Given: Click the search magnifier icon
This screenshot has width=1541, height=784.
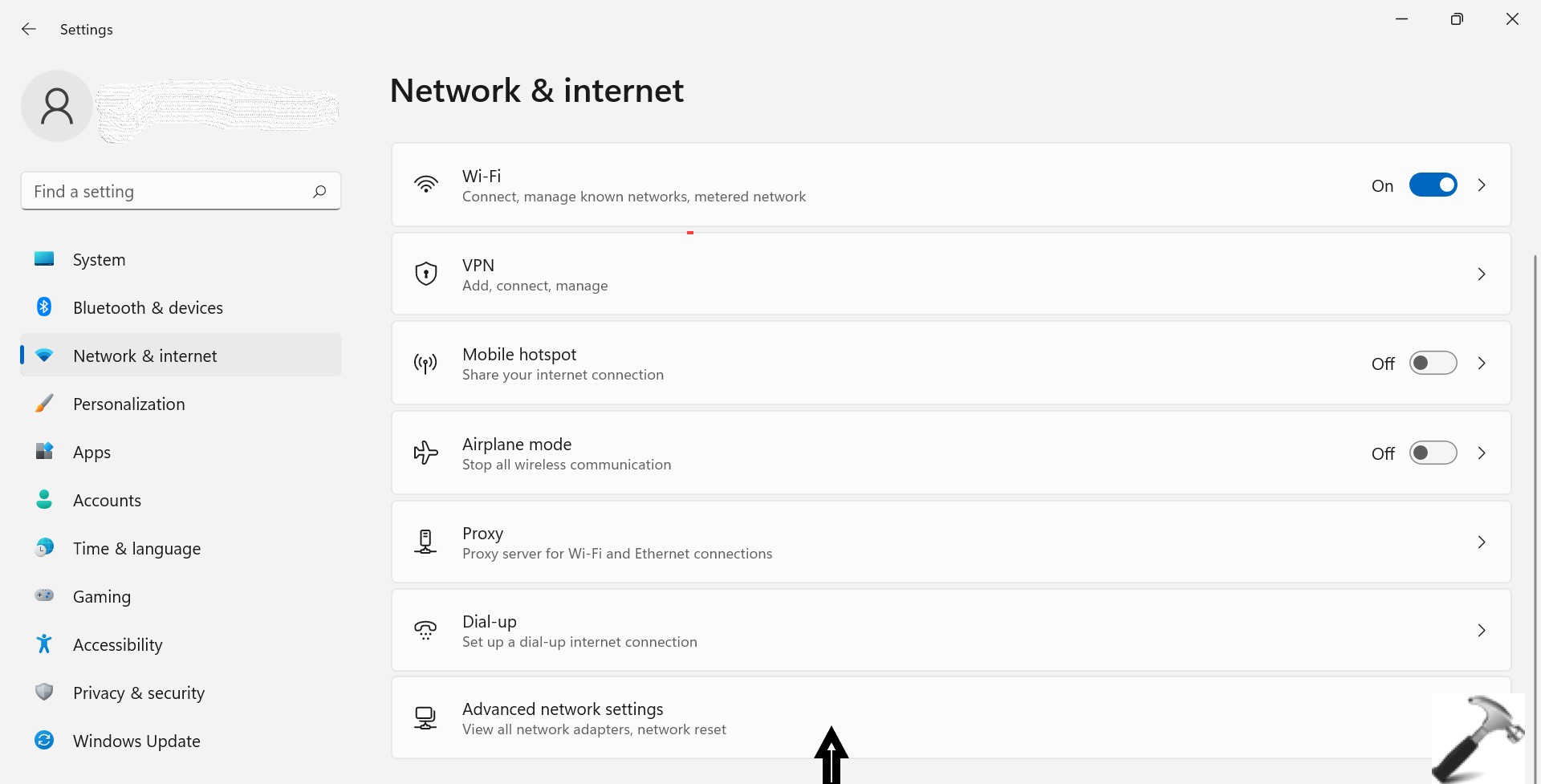Looking at the screenshot, I should click(x=319, y=191).
